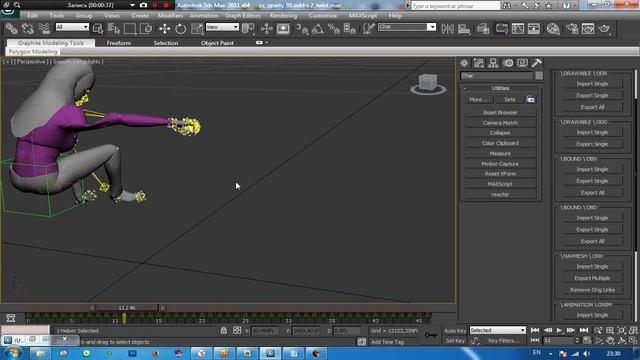Switch to the Modify command panel
Viewport: 640px width, 360px height.
click(478, 63)
